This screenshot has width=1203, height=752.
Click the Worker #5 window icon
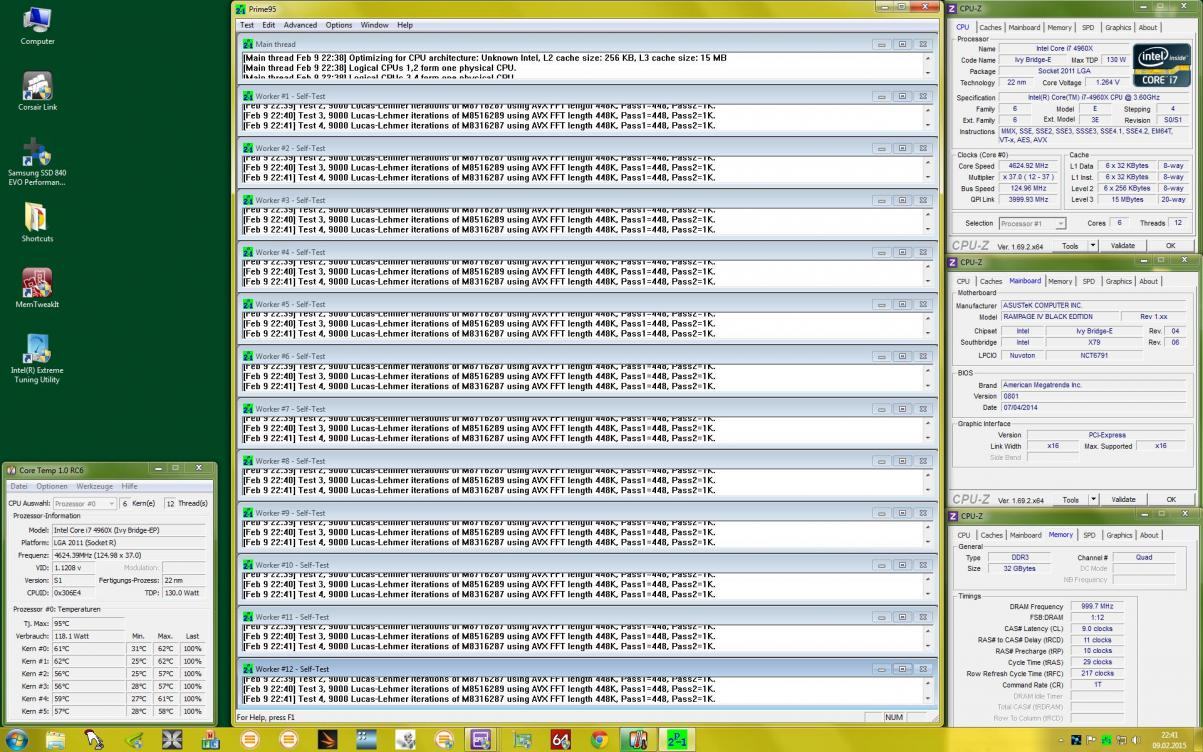point(248,304)
